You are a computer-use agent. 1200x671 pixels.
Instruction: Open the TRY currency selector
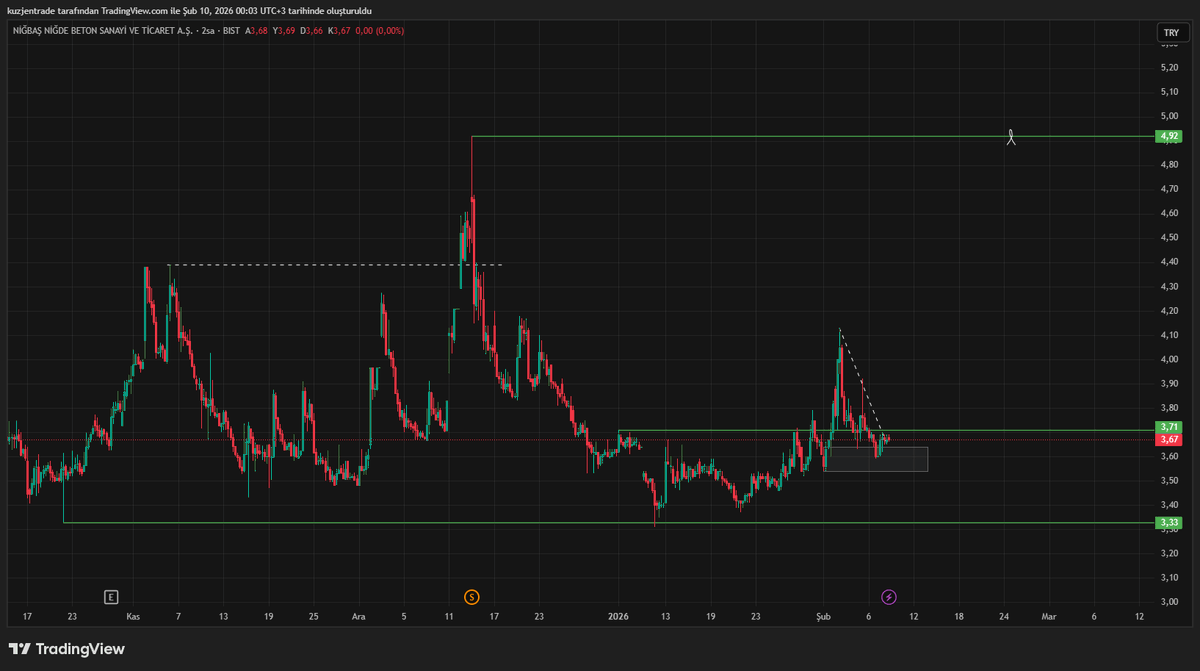pos(1170,33)
